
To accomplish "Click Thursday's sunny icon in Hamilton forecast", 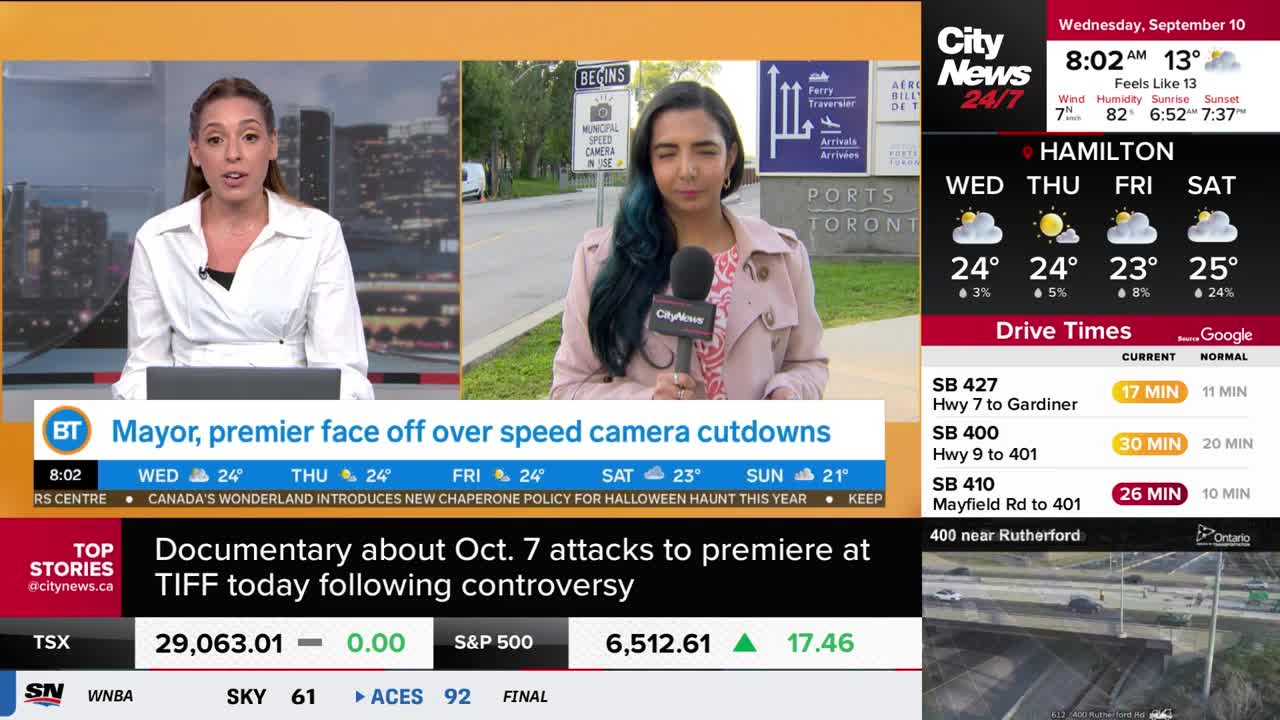I will [1054, 227].
